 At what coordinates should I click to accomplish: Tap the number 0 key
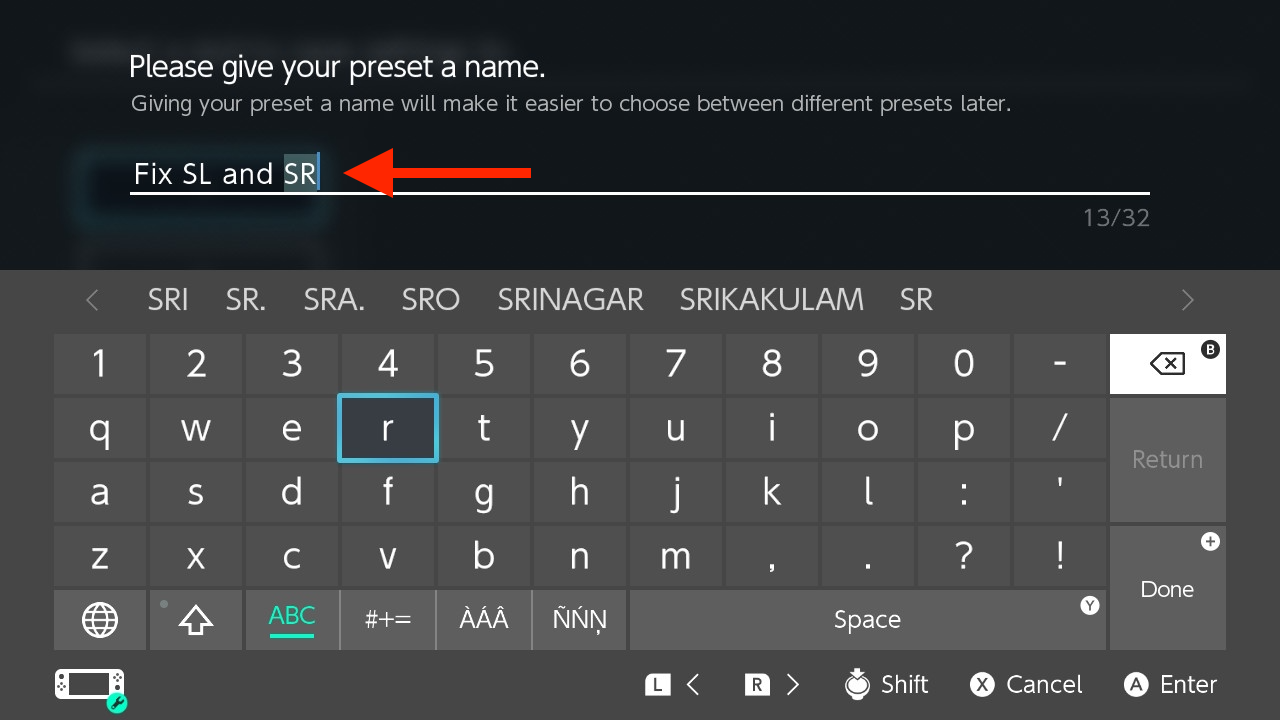[x=964, y=364]
